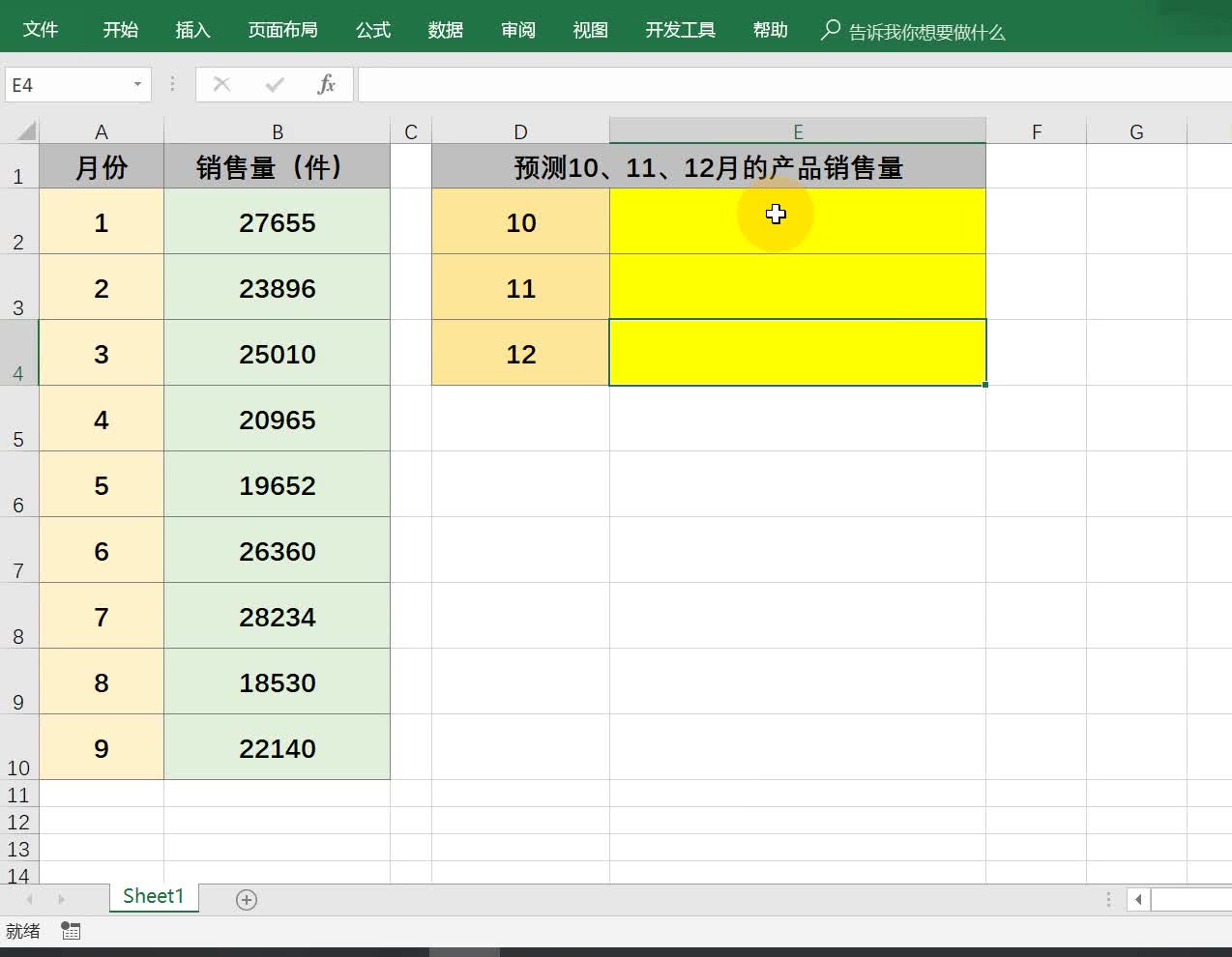The height and width of the screenshot is (957, 1232).
Task: Click the Cancel (X) icon beside formula bar
Action: pos(221,84)
